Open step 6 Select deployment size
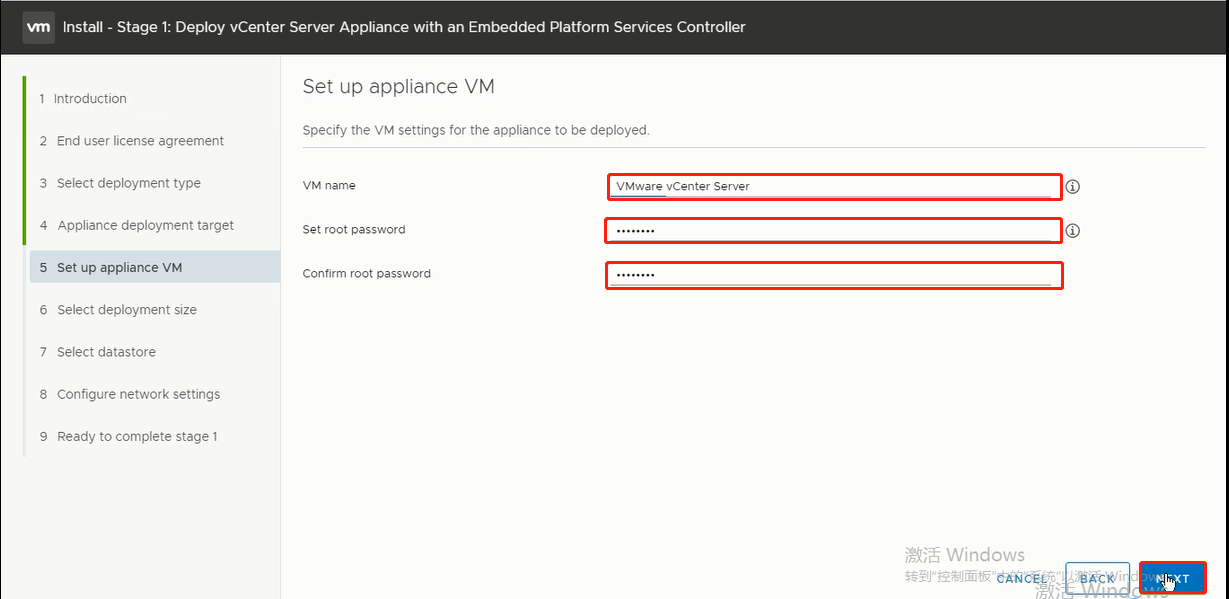Screen dimensions: 1229x599 pos(118,310)
